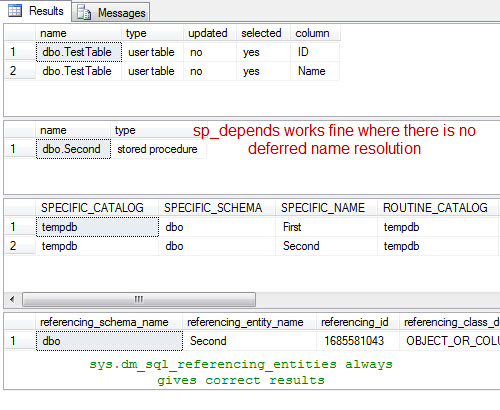Select dbo.TestTable cell in row 1
The image size is (500, 410).
point(79,52)
